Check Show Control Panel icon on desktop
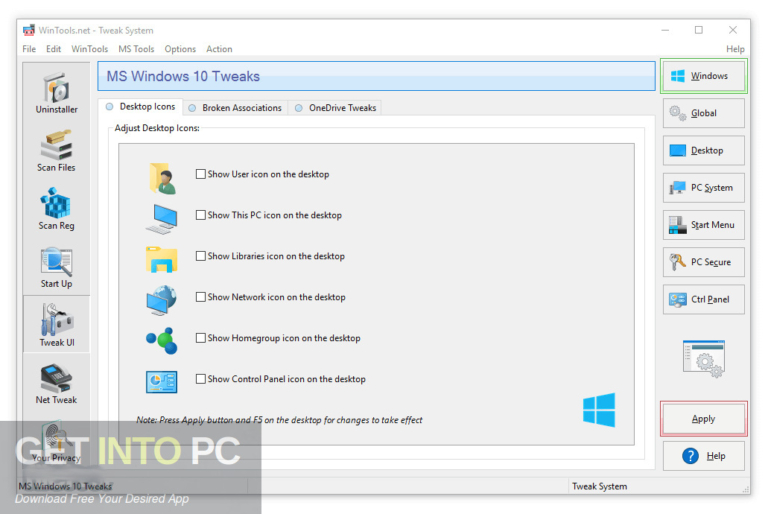 click(200, 379)
